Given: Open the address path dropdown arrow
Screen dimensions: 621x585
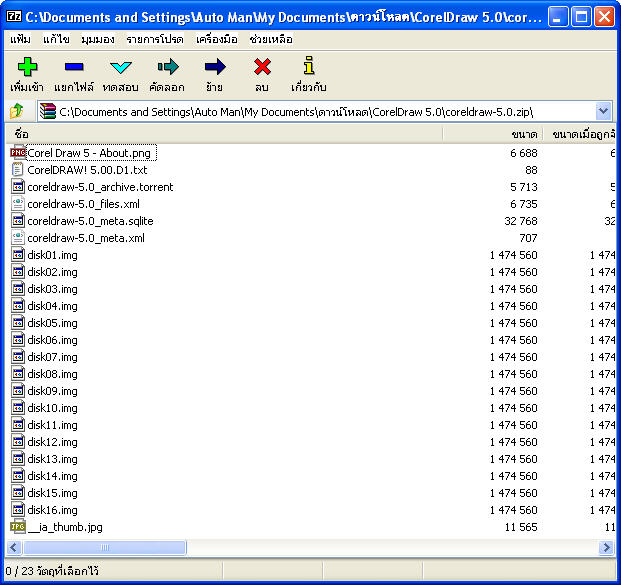Looking at the screenshot, I should pyautogui.click(x=603, y=111).
